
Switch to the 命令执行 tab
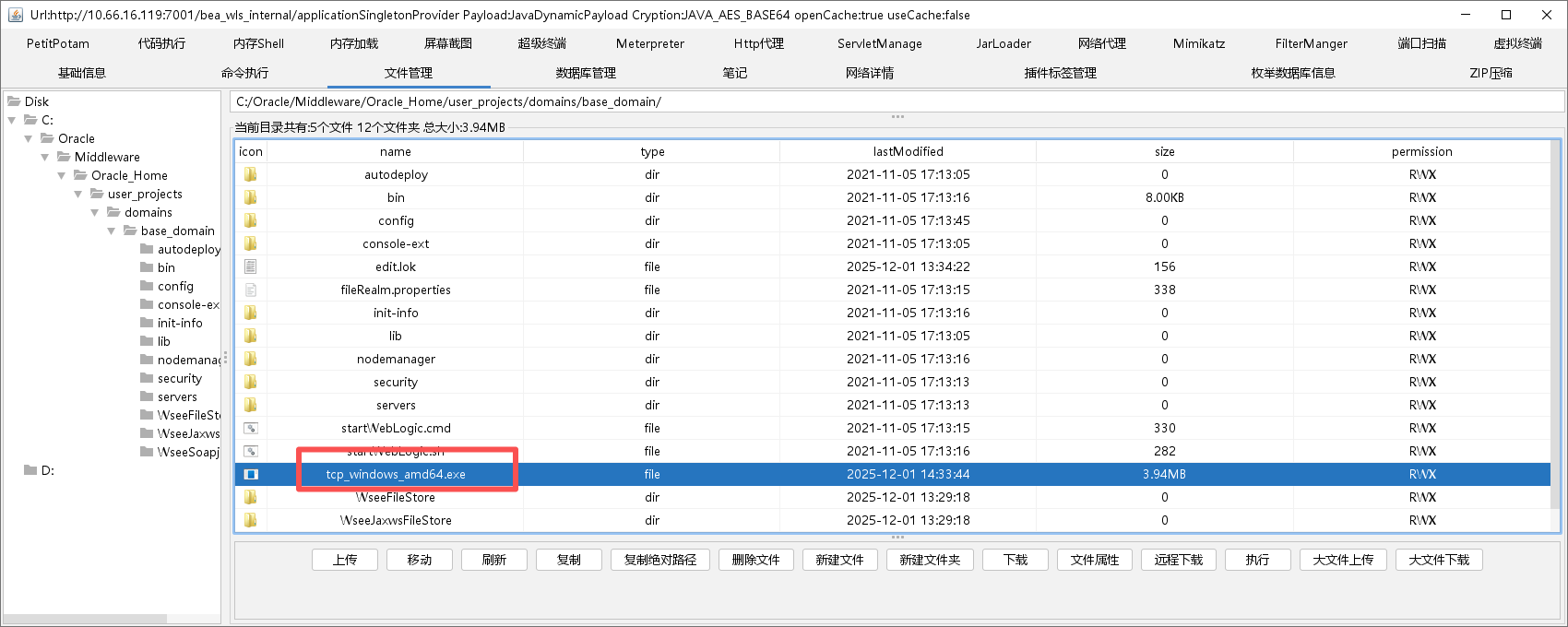coord(244,73)
